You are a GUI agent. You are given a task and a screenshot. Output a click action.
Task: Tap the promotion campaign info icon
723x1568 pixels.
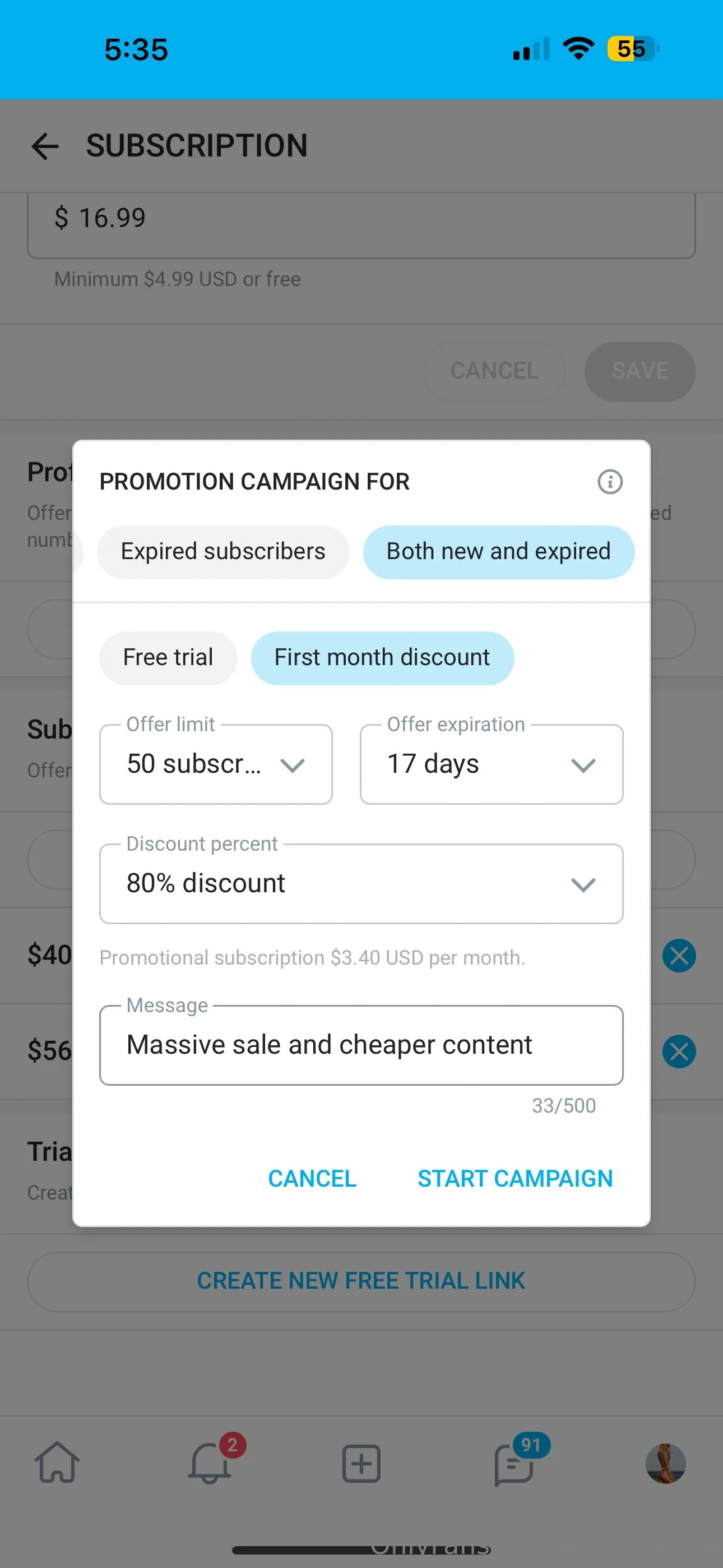[x=610, y=482]
